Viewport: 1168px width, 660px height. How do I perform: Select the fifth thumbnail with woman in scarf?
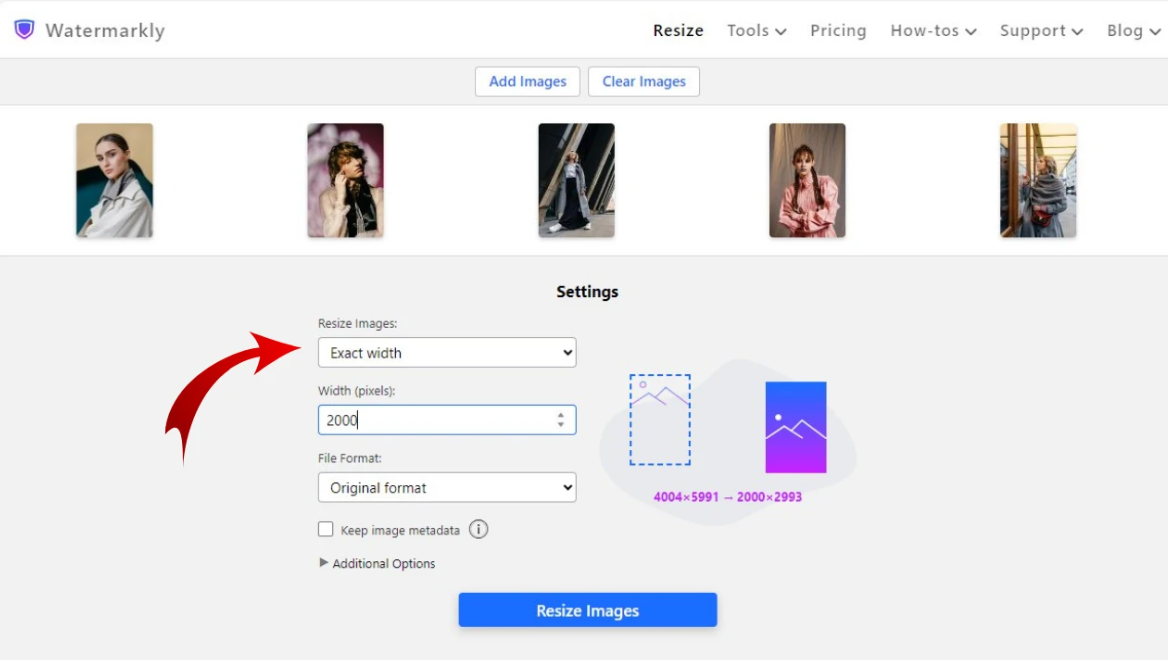pyautogui.click(x=1038, y=180)
